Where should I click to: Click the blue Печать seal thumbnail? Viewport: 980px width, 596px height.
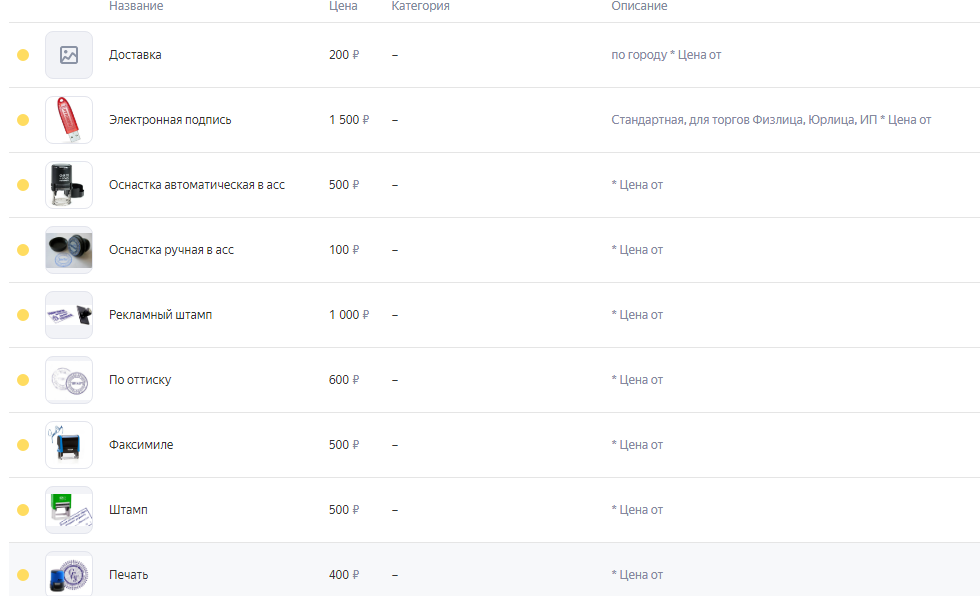(69, 574)
